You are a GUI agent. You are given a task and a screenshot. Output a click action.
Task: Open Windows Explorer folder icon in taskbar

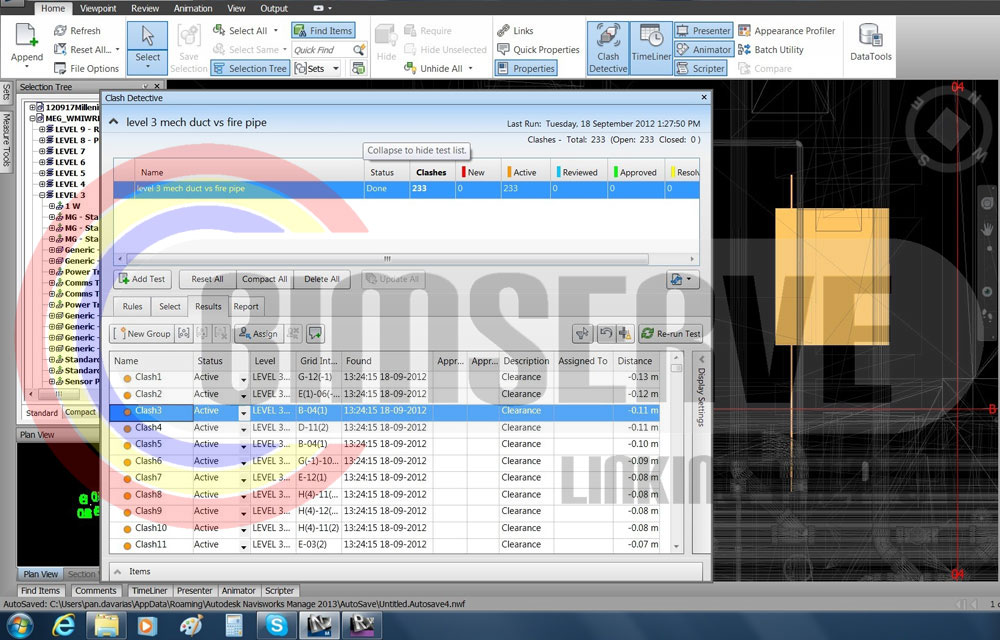click(x=107, y=625)
